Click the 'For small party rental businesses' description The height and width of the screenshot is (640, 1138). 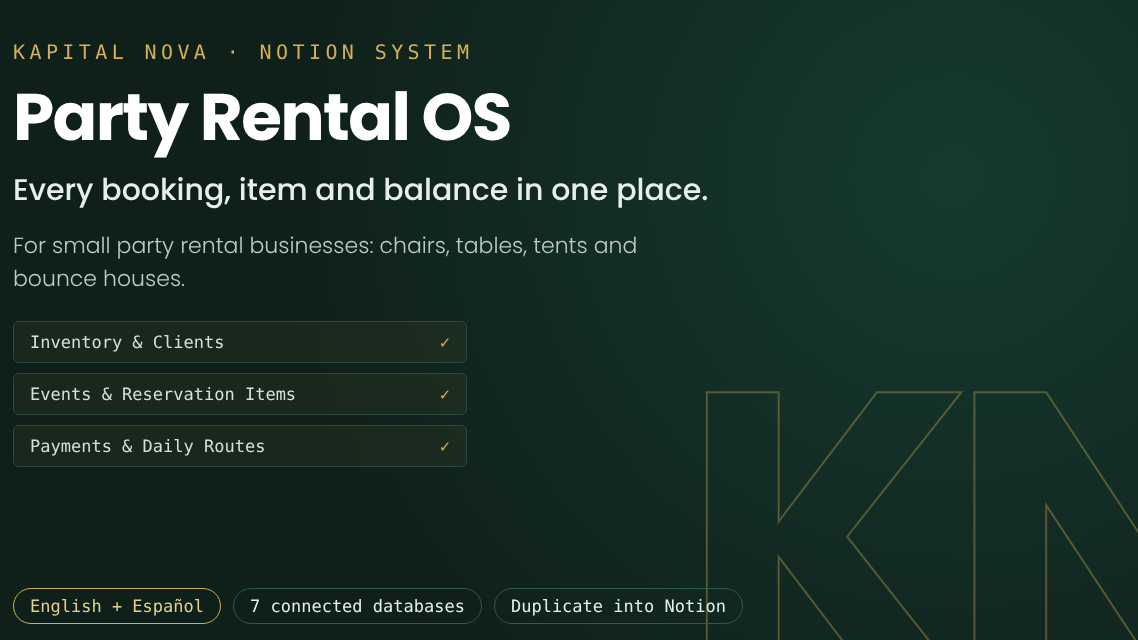point(325,262)
